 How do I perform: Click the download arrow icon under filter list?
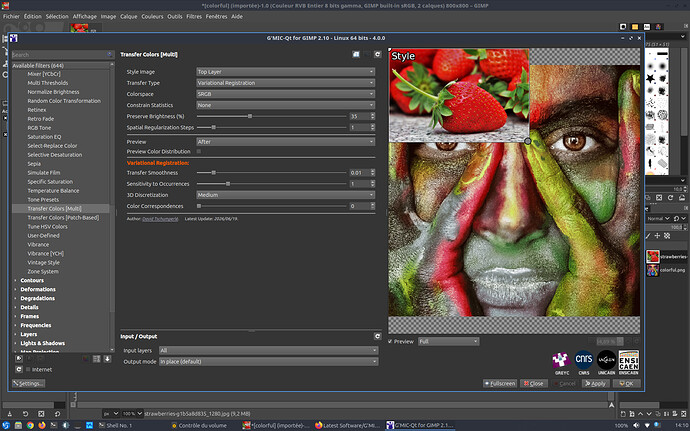[107, 359]
